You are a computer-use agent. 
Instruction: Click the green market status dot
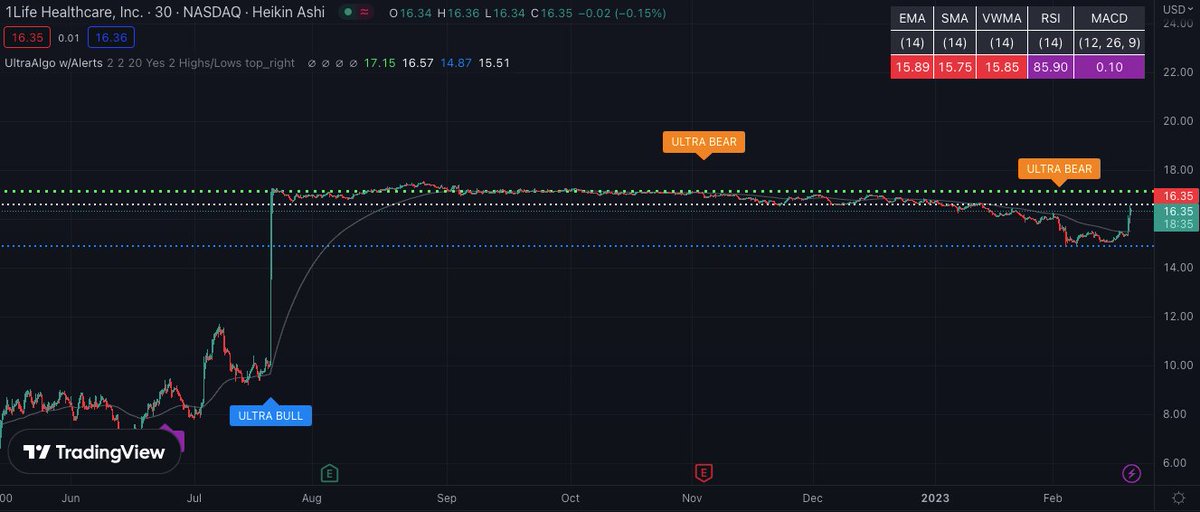(x=346, y=13)
